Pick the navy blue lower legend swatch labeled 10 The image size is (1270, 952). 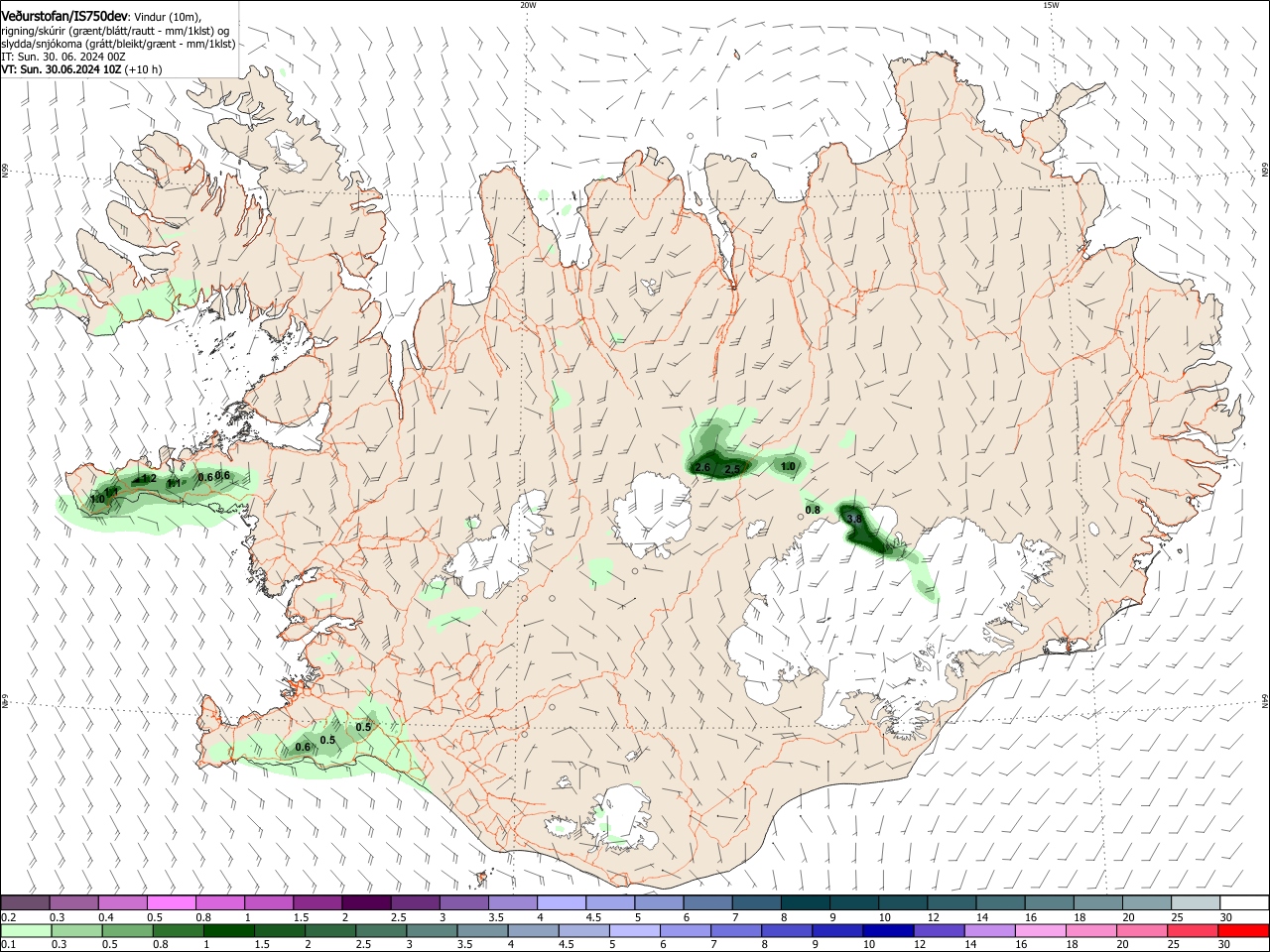tap(887, 930)
